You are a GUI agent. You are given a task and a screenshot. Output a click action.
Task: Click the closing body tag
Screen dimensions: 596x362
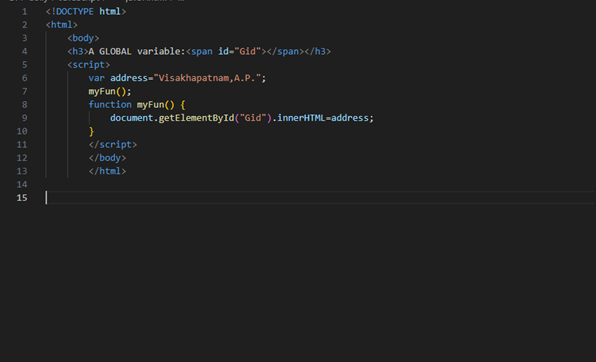click(x=107, y=158)
